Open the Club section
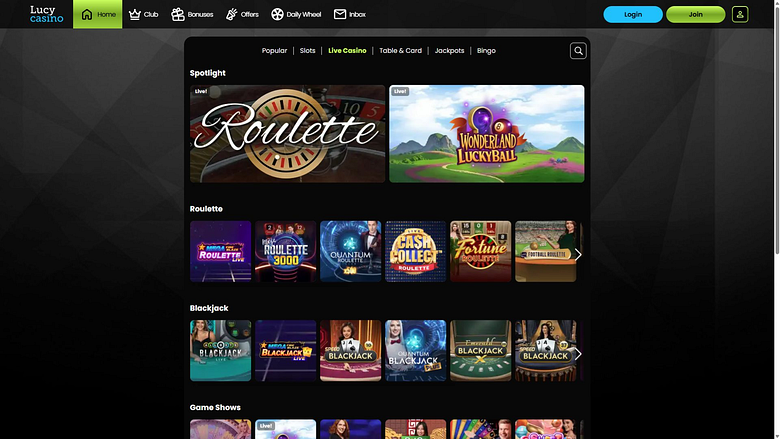Image resolution: width=780 pixels, height=439 pixels. coord(143,14)
